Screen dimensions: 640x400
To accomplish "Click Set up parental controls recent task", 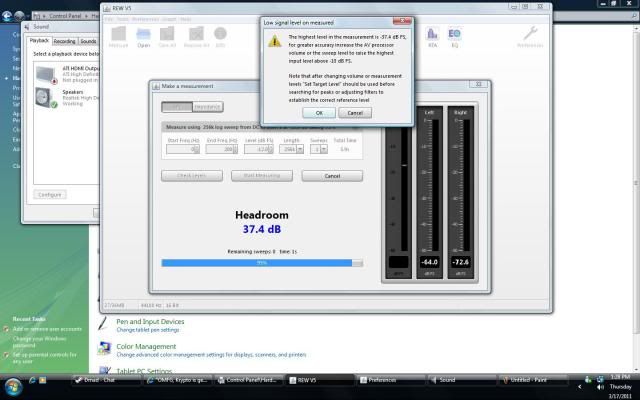I will [44, 358].
